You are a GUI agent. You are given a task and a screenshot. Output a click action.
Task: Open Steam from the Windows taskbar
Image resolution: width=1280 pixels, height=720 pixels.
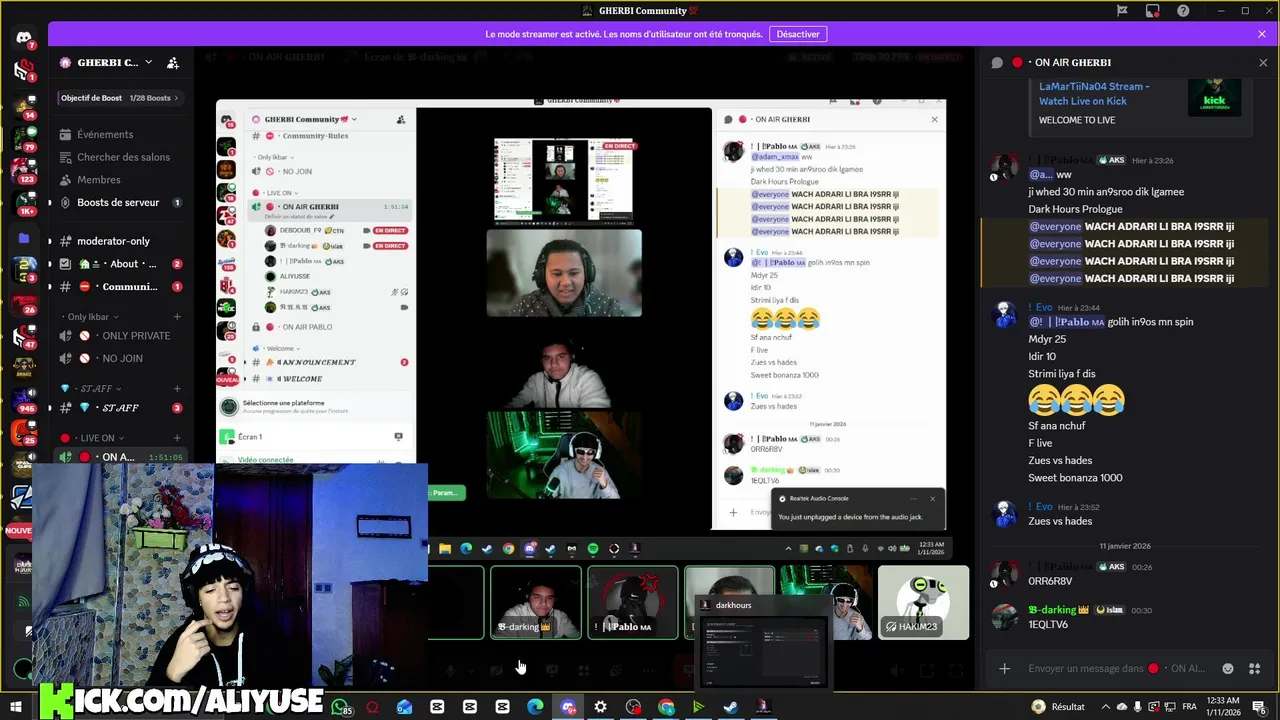(x=731, y=707)
